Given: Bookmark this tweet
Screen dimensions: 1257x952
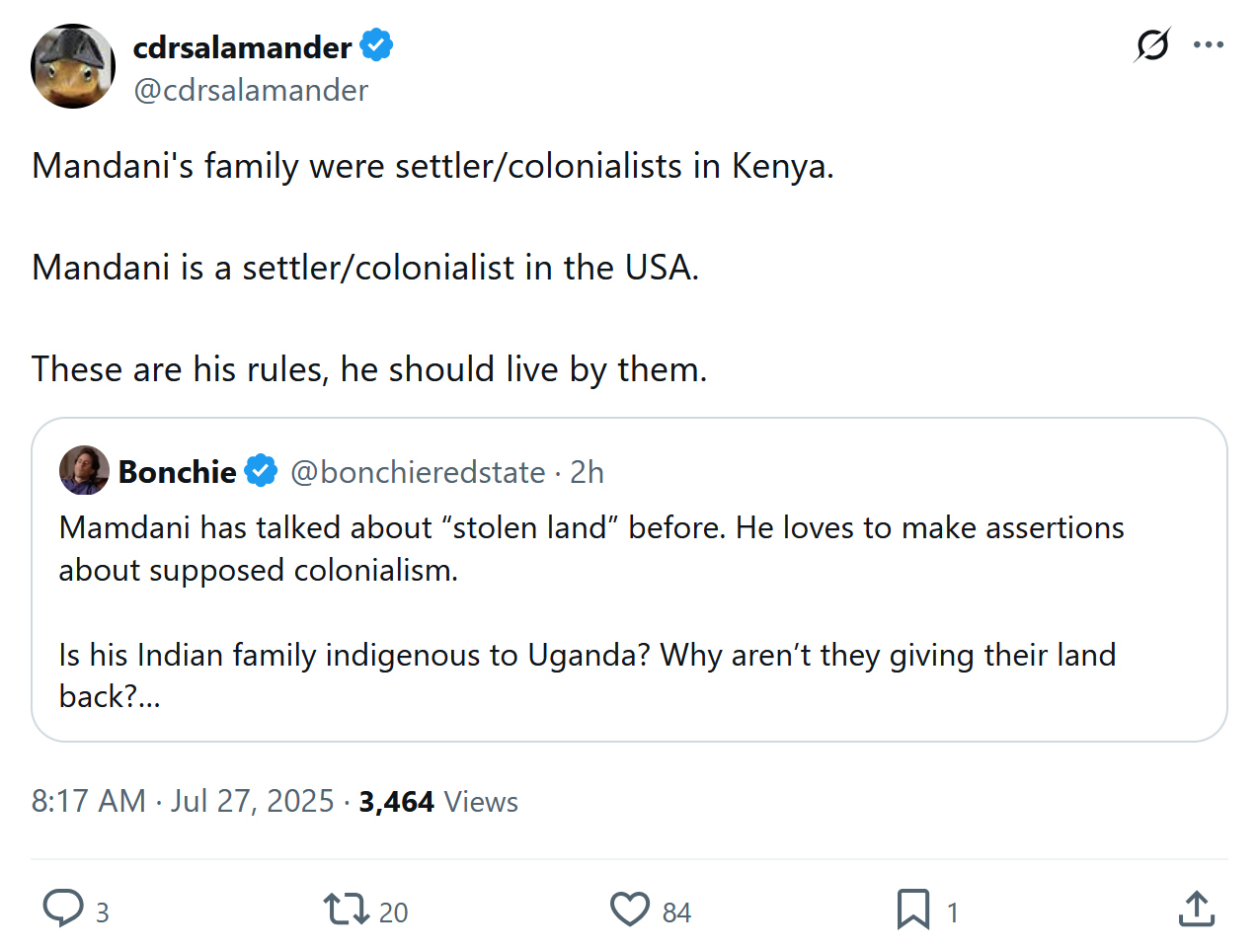Looking at the screenshot, I should (912, 909).
